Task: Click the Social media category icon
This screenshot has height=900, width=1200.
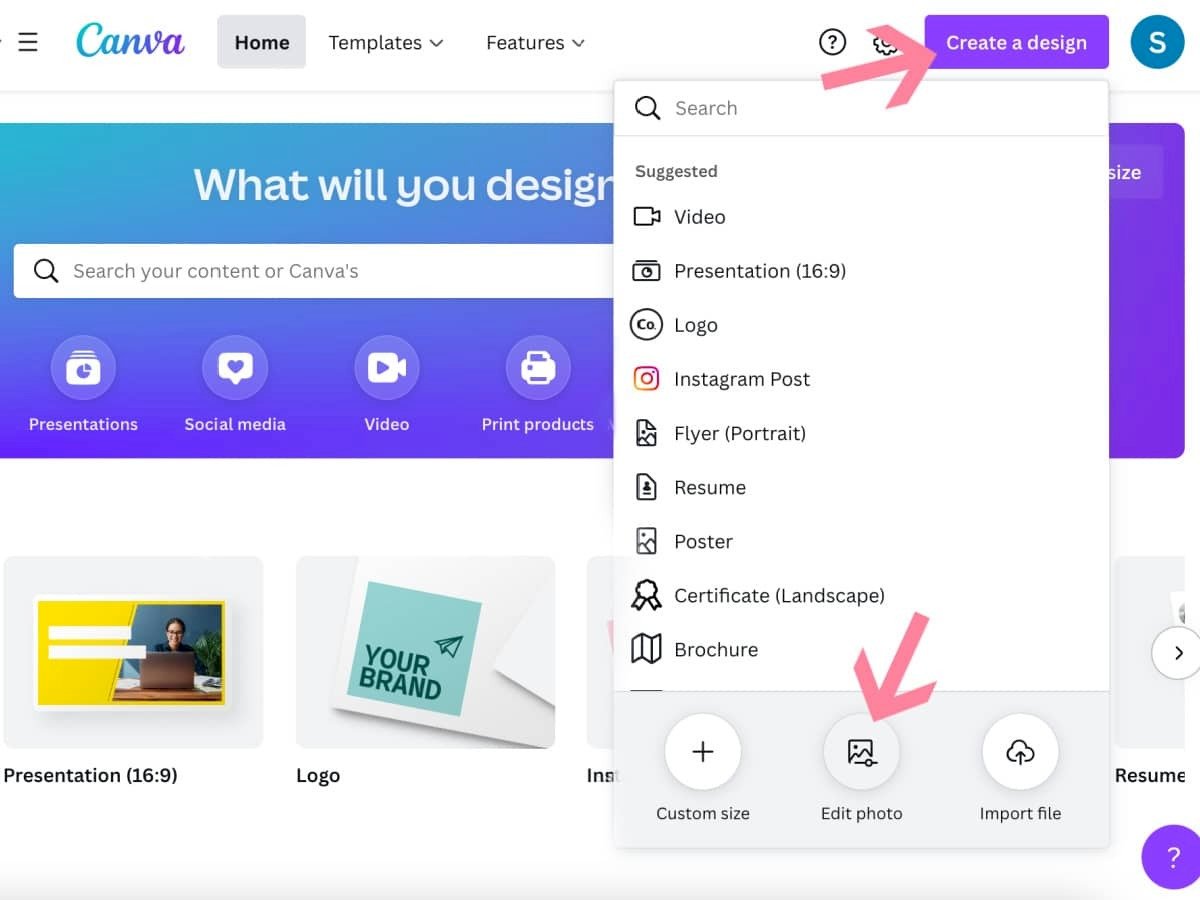Action: point(235,366)
